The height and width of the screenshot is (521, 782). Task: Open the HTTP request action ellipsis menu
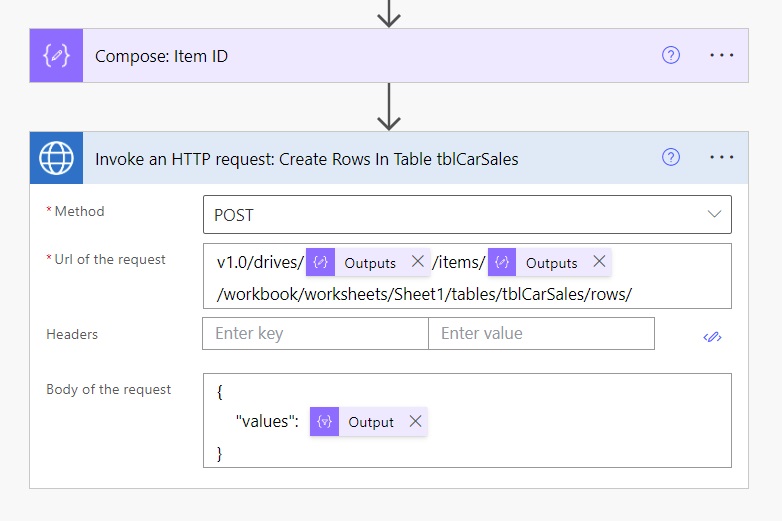pyautogui.click(x=721, y=158)
